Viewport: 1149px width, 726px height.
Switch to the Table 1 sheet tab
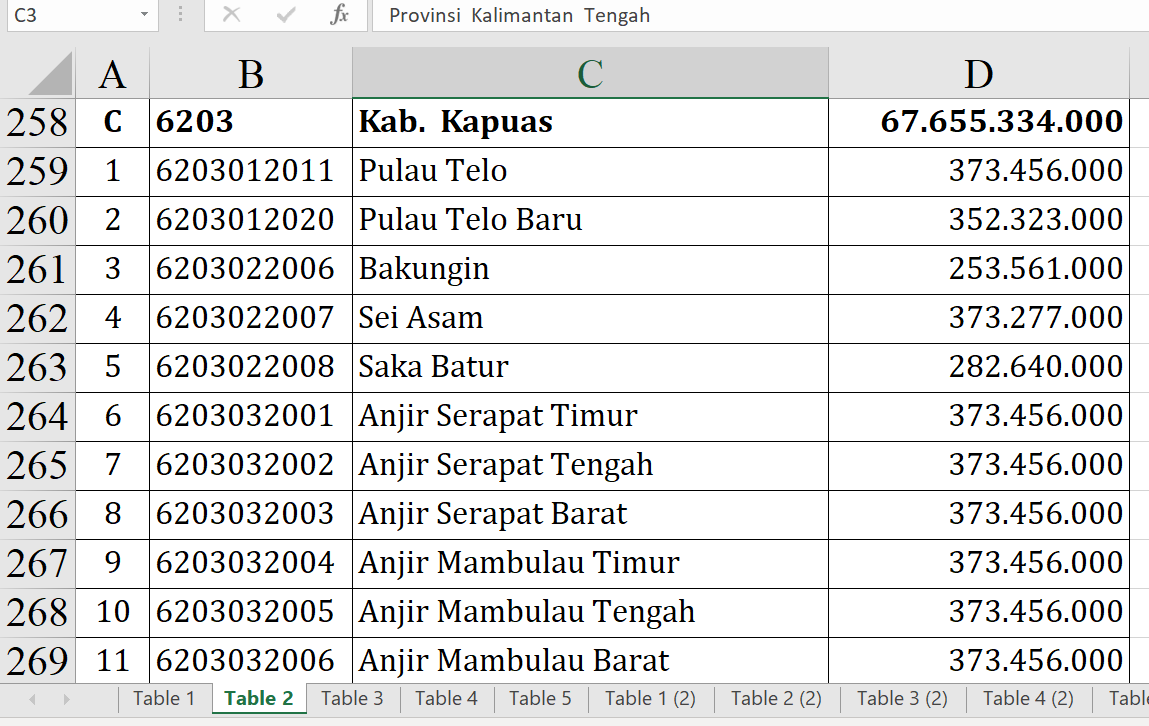[x=164, y=698]
